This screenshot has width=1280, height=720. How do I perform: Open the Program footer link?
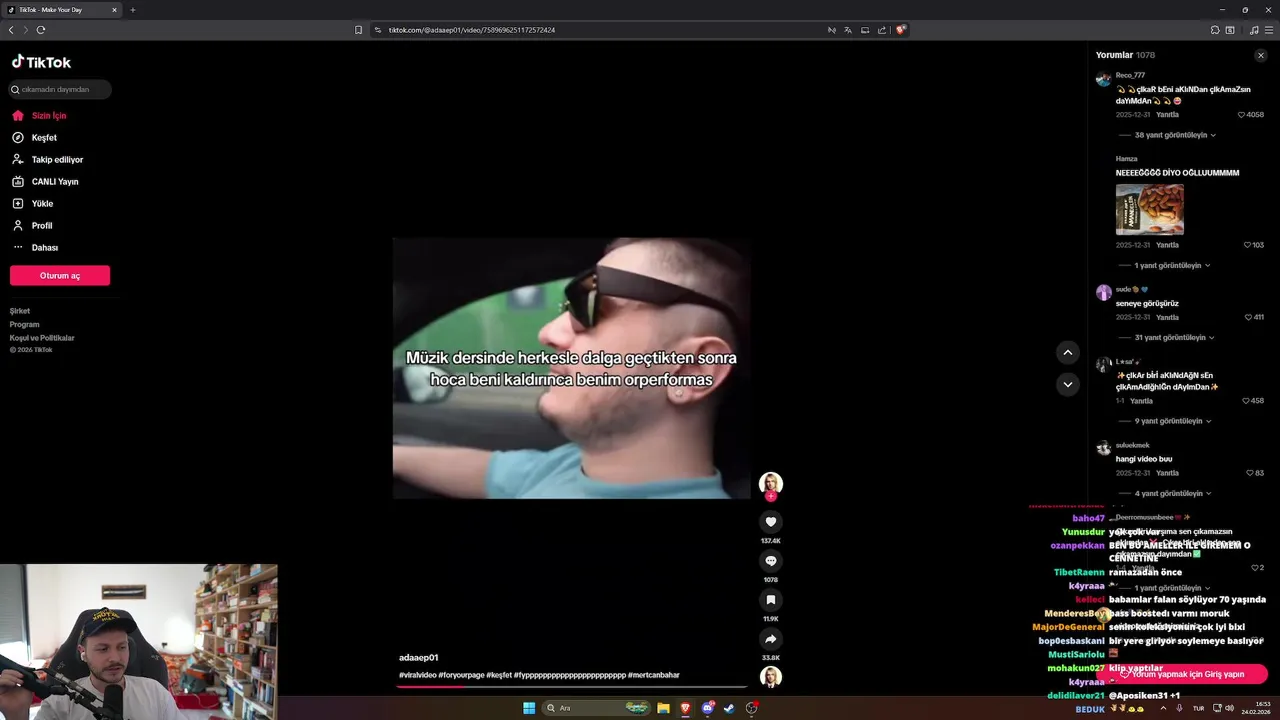point(24,324)
